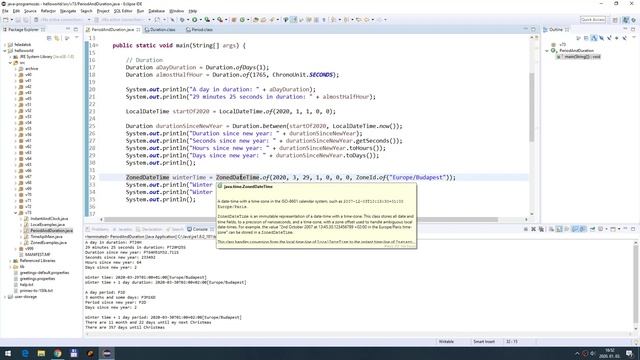The width and height of the screenshot is (640, 360).
Task: Expand the JRE System Library node
Action: coord(10,57)
